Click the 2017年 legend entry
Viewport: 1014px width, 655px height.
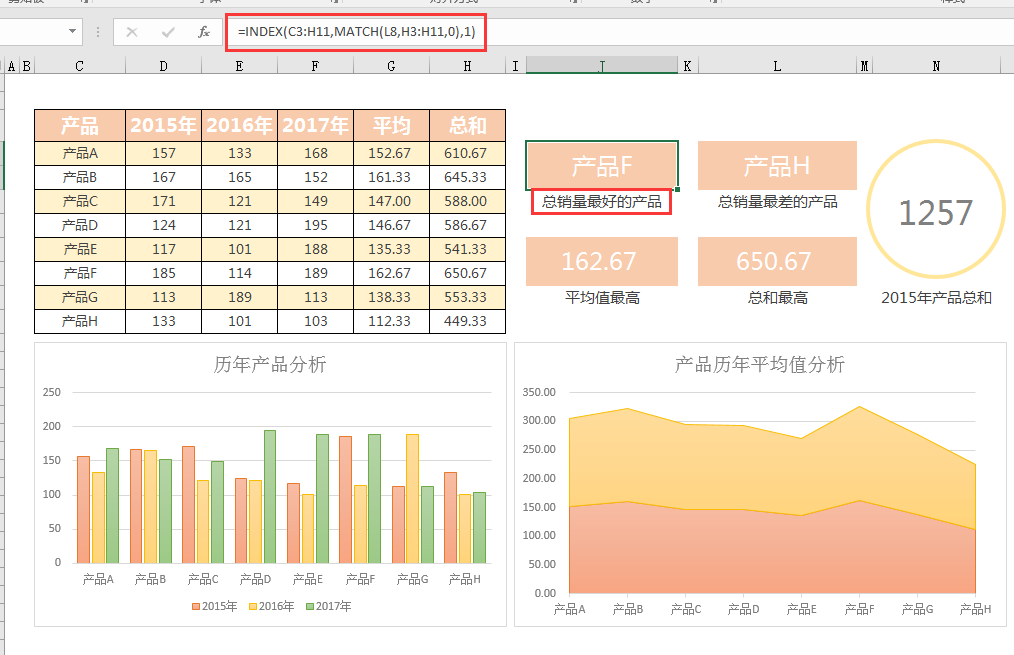[329, 607]
